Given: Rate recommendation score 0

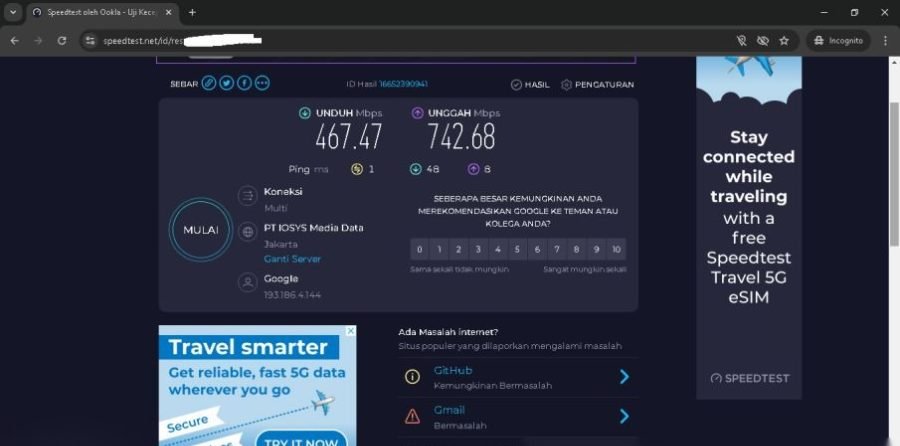Looking at the screenshot, I should coord(420,249).
